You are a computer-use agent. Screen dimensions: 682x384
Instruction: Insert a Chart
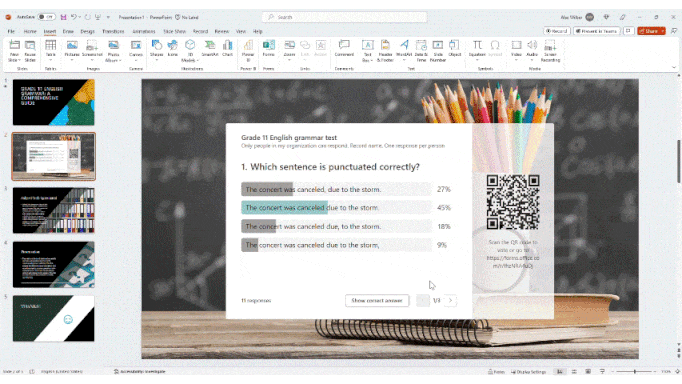click(x=227, y=49)
